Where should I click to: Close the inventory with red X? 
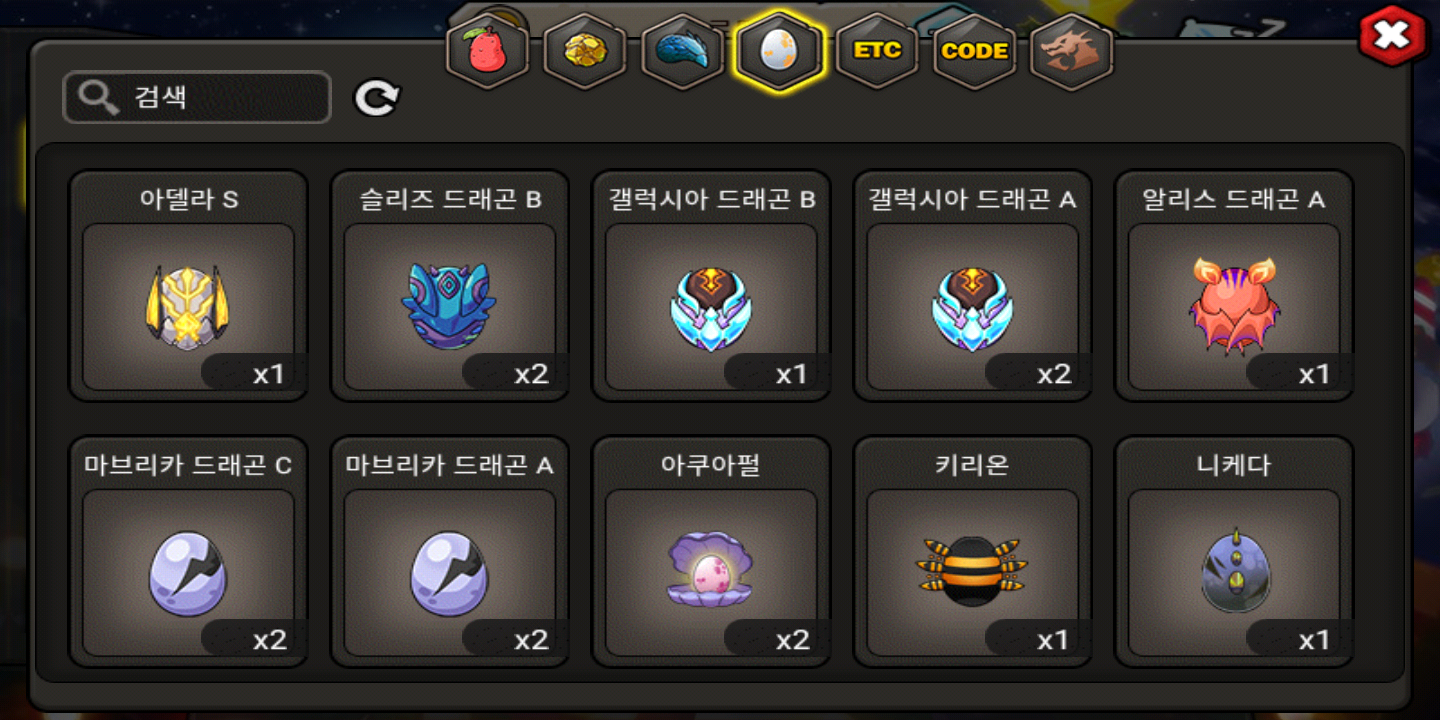(x=1391, y=36)
